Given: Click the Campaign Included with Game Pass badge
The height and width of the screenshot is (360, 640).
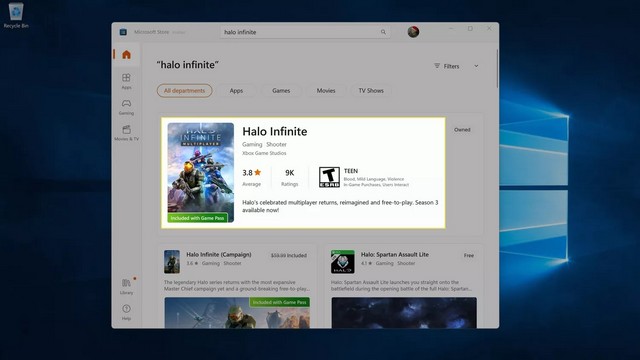Looking at the screenshot, I should [x=280, y=302].
